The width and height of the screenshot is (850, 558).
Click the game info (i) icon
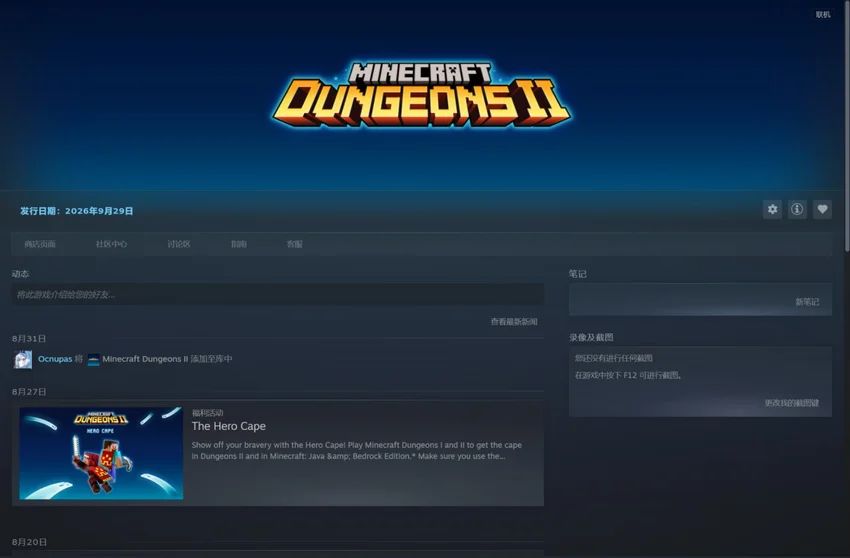[x=797, y=209]
